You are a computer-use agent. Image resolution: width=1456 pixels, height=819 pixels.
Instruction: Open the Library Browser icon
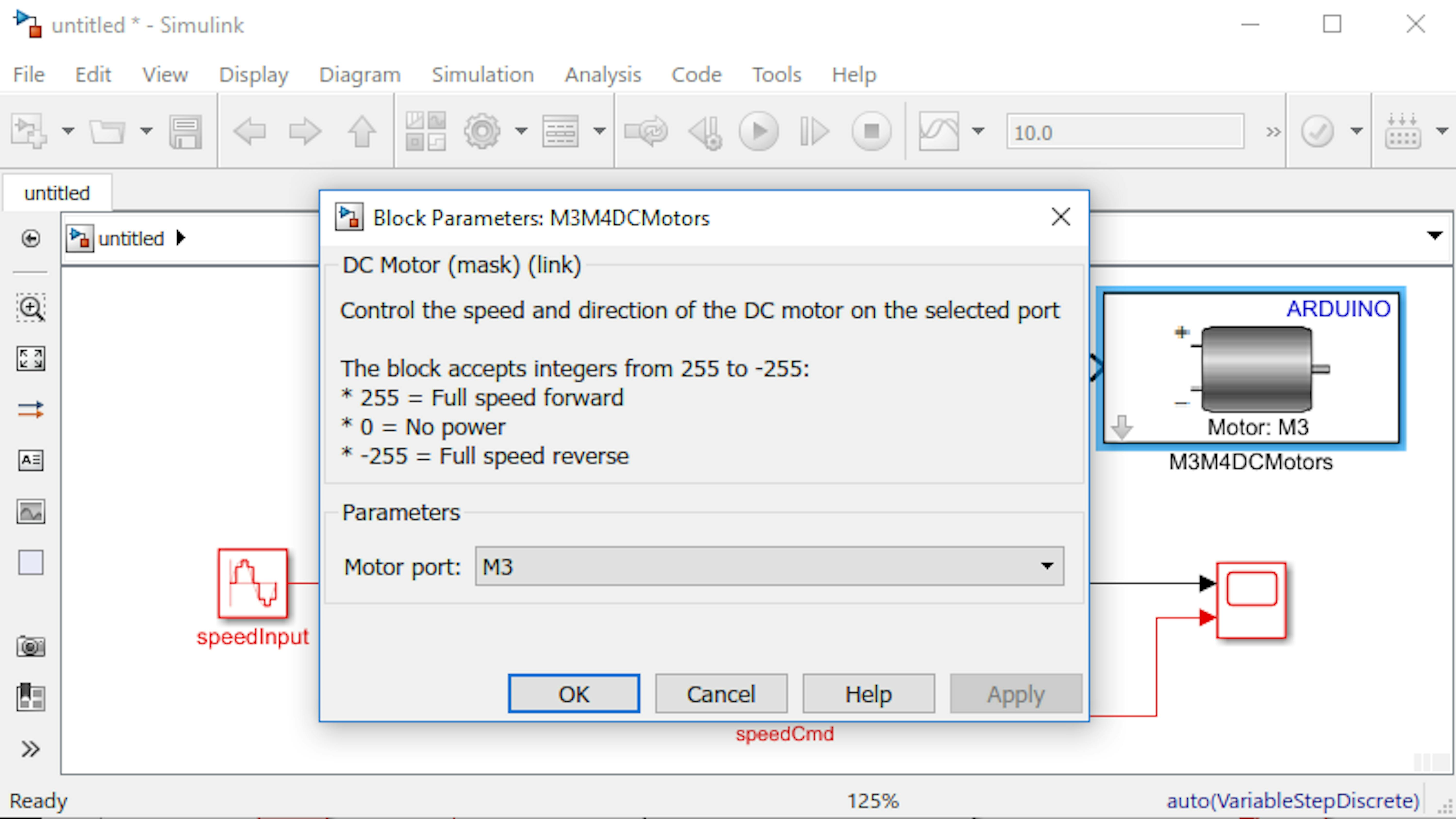coord(426,131)
